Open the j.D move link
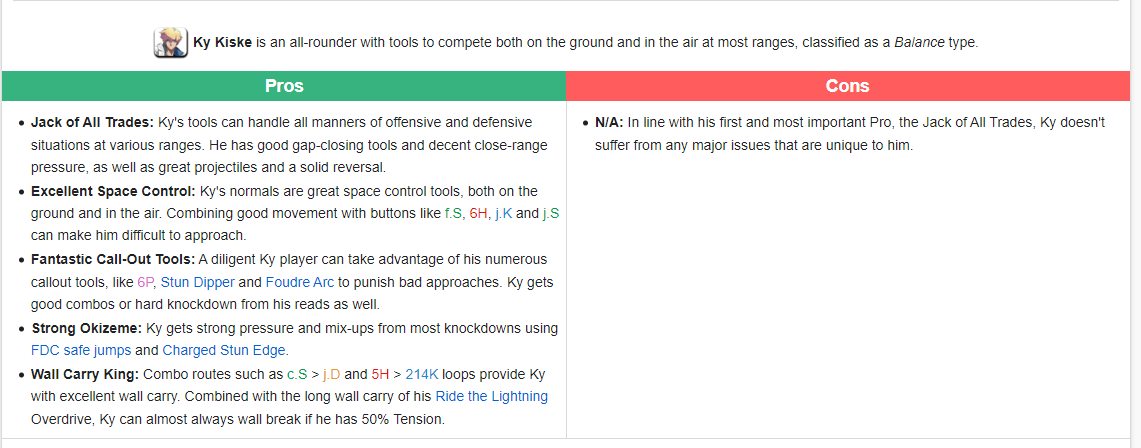Viewport: 1141px width, 448px height. pos(331,375)
